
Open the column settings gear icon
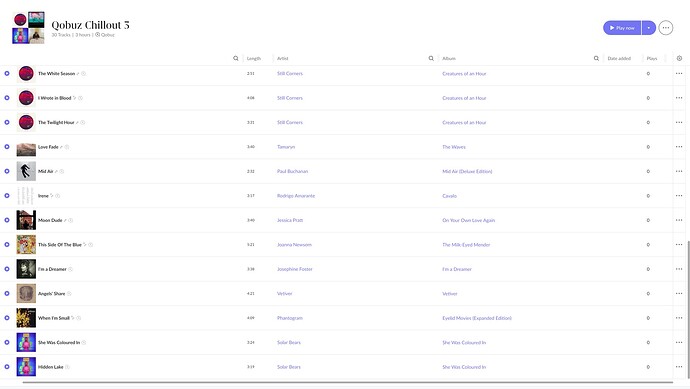pos(679,58)
